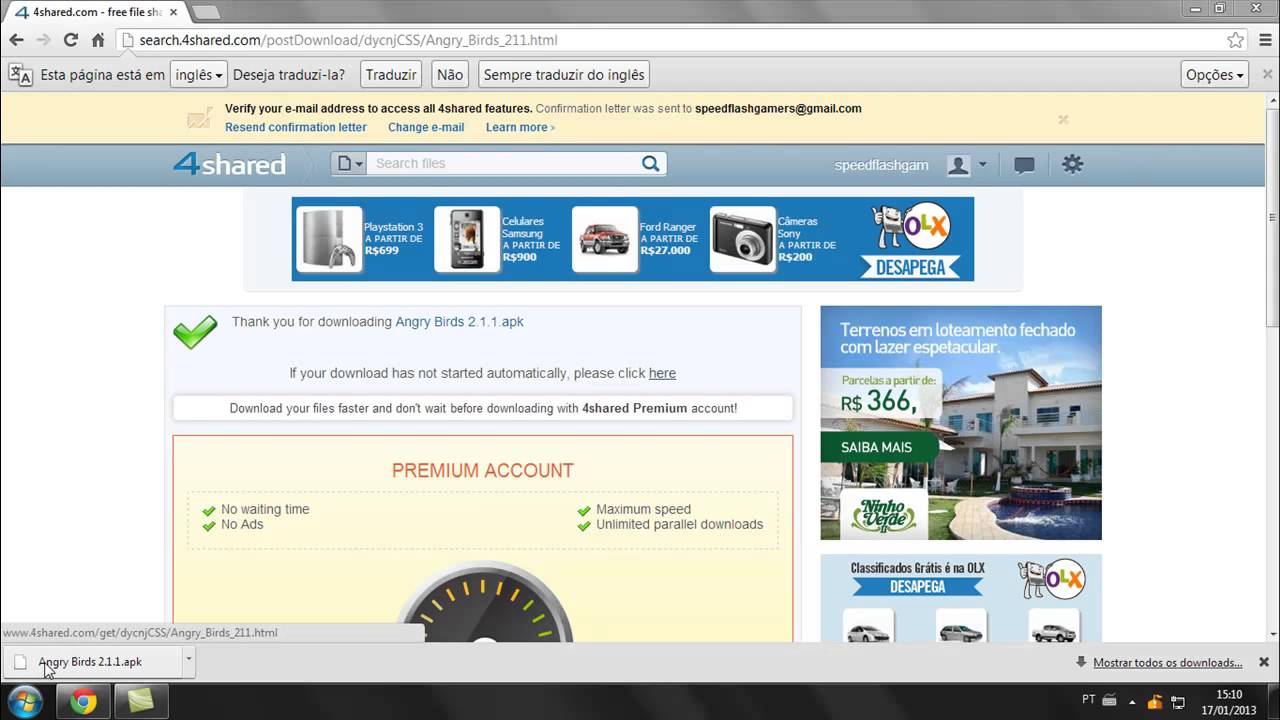The height and width of the screenshot is (720, 1280).
Task: Click the SAIBA MAIS ad button
Action: 878,447
